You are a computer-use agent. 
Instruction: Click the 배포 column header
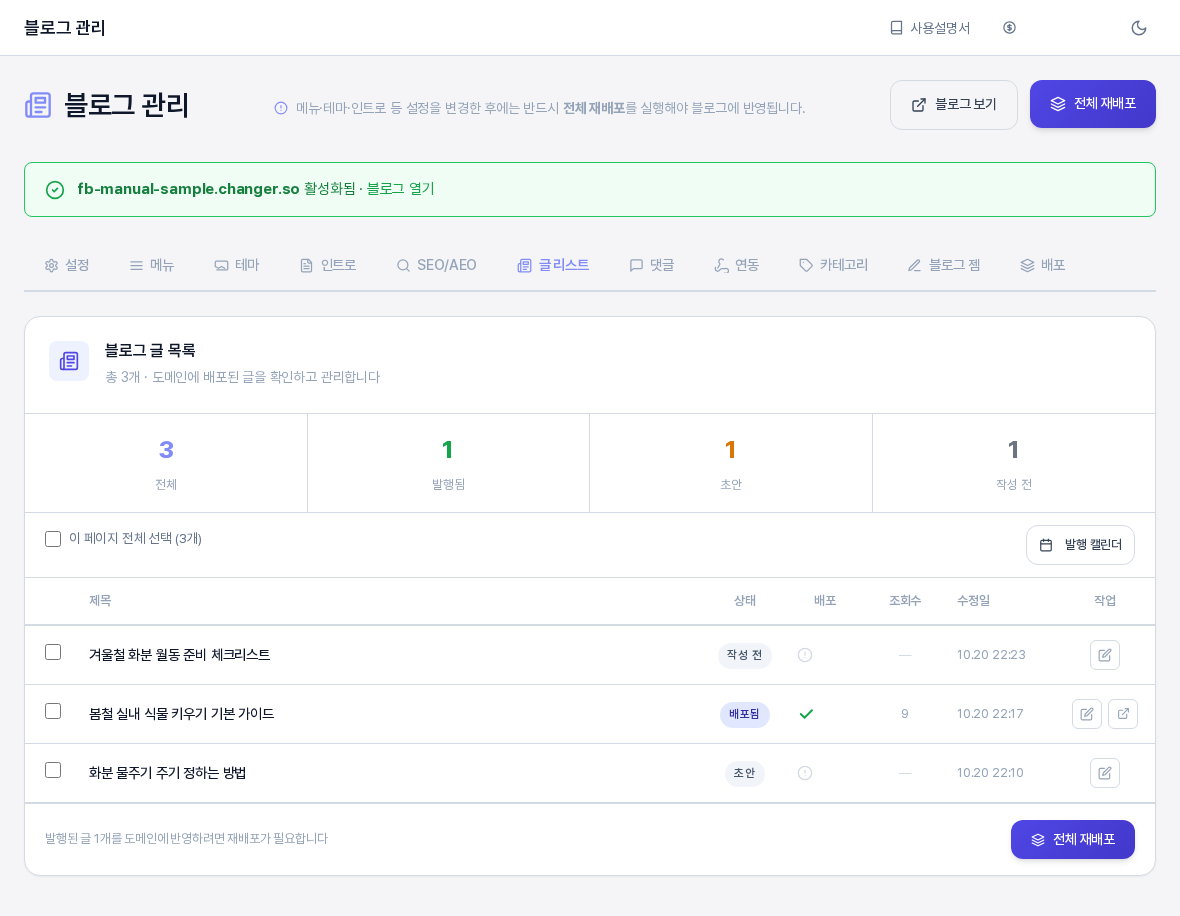(x=825, y=601)
